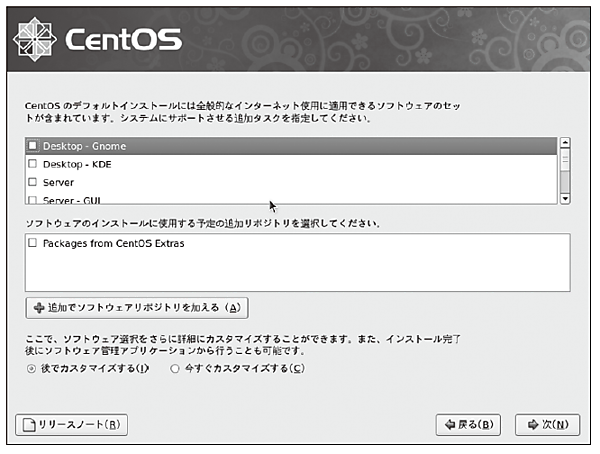Select the customize now radio button
The height and width of the screenshot is (454, 600).
[175, 368]
